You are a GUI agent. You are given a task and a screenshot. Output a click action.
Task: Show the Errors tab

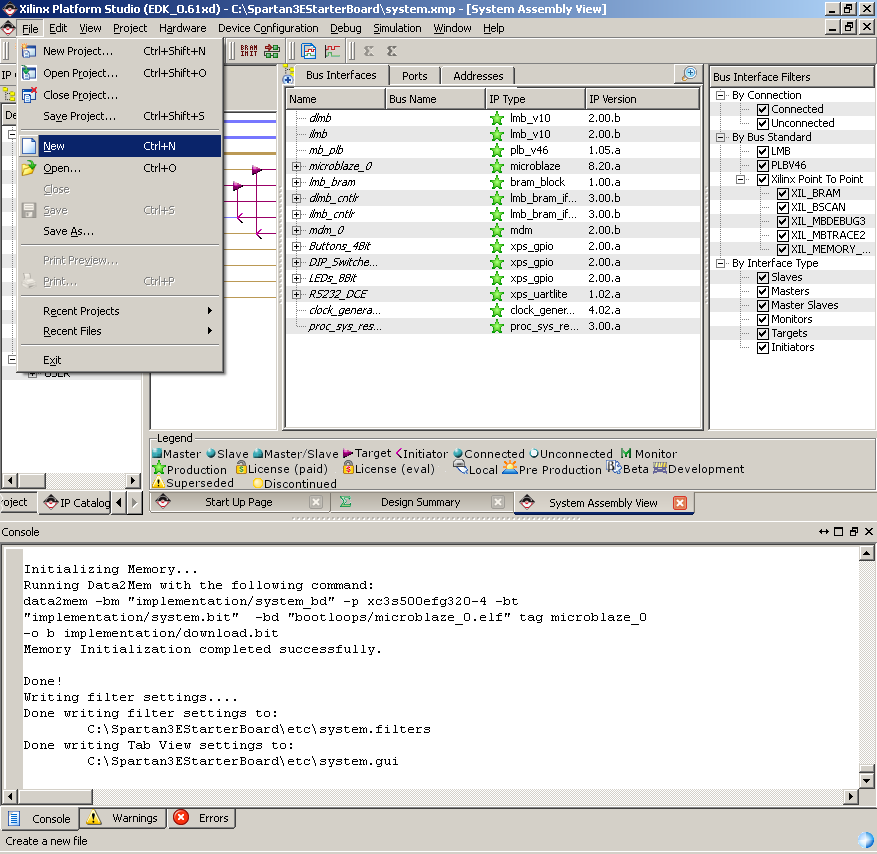point(202,818)
